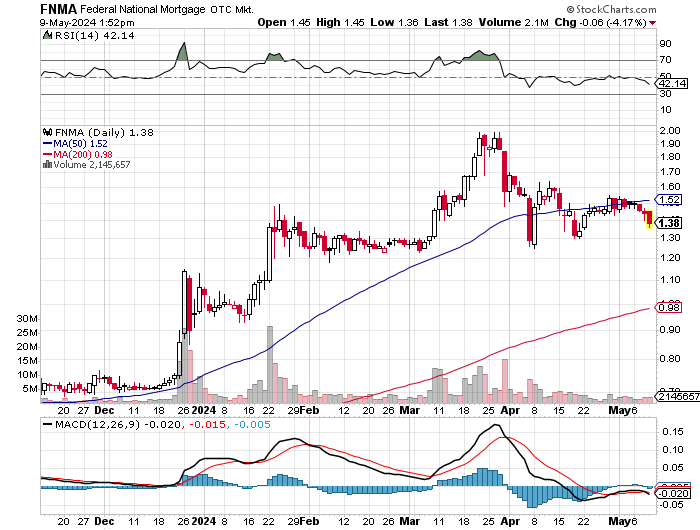Viewport: 700px width, 530px height.
Task: Click the Low 1.36 value
Action: pyautogui.click(x=394, y=22)
